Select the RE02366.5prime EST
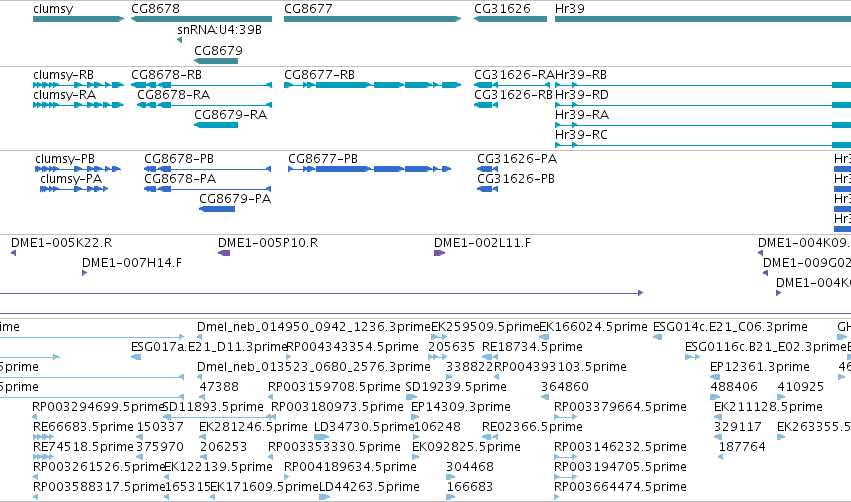 coord(490,437)
